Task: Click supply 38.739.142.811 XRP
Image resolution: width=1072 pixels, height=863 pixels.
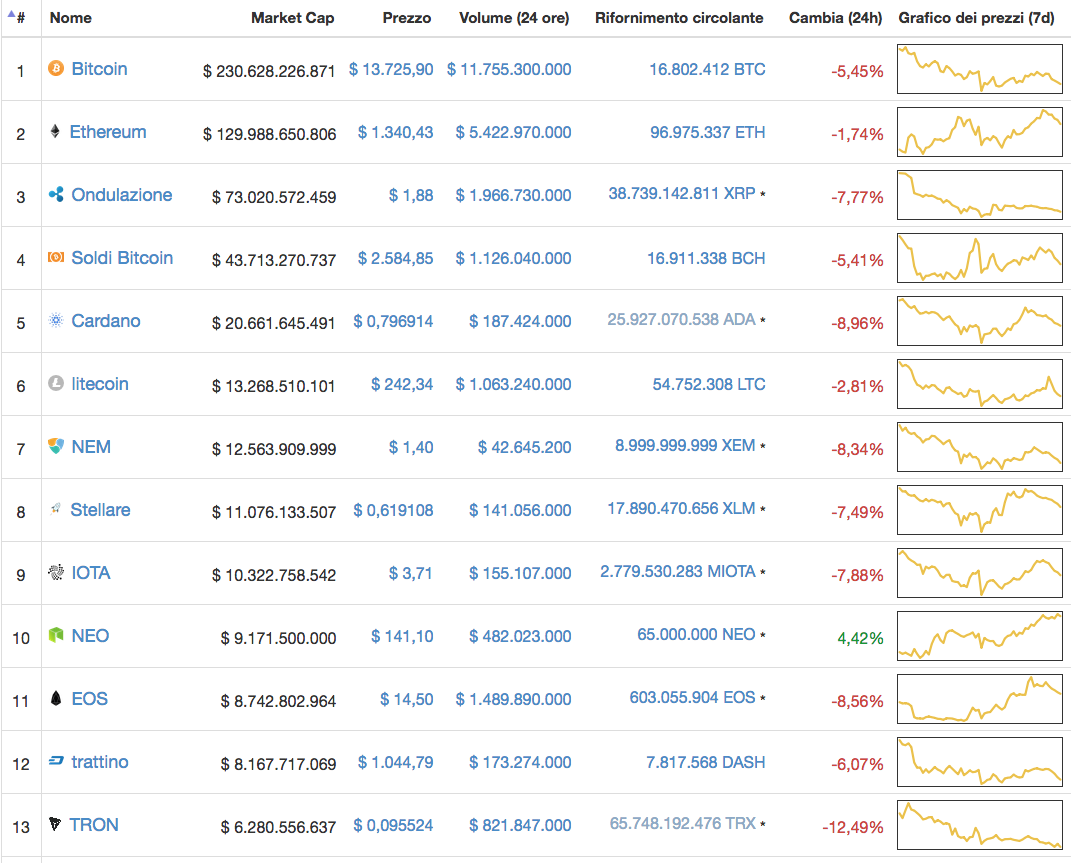Action: (682, 194)
